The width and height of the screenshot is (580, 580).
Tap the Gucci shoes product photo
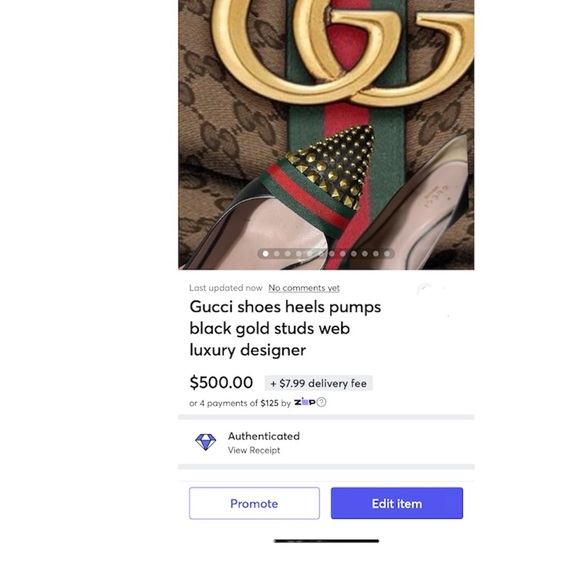tap(326, 135)
